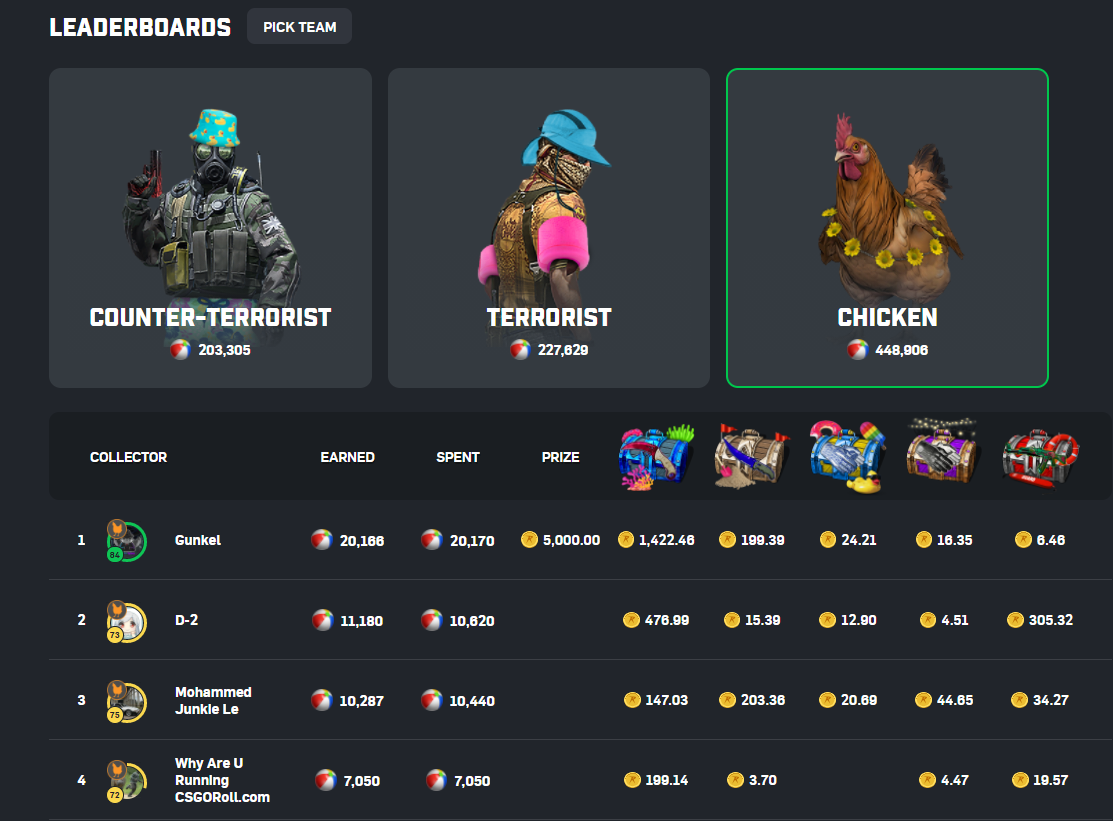Click the Why Are U Running CSGORoll.com name
This screenshot has height=821, width=1113.
(x=222, y=780)
